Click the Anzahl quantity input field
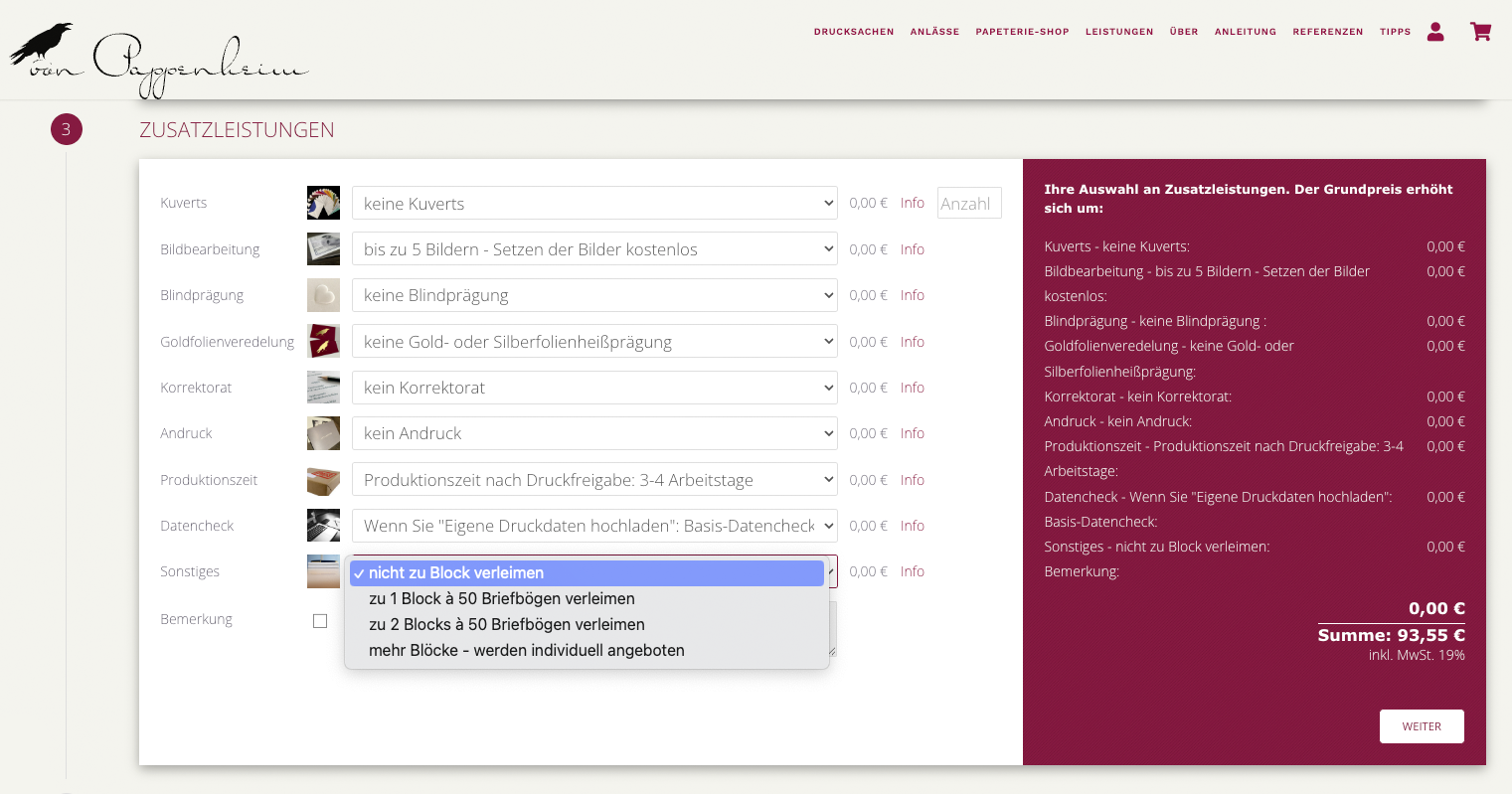This screenshot has width=1512, height=794. tap(968, 204)
